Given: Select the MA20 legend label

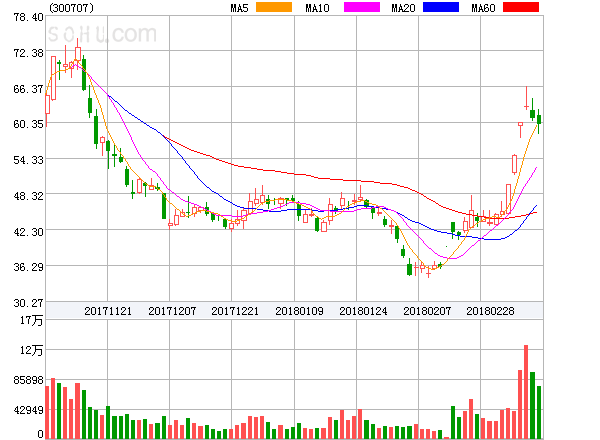Looking at the screenshot, I should [403, 8].
